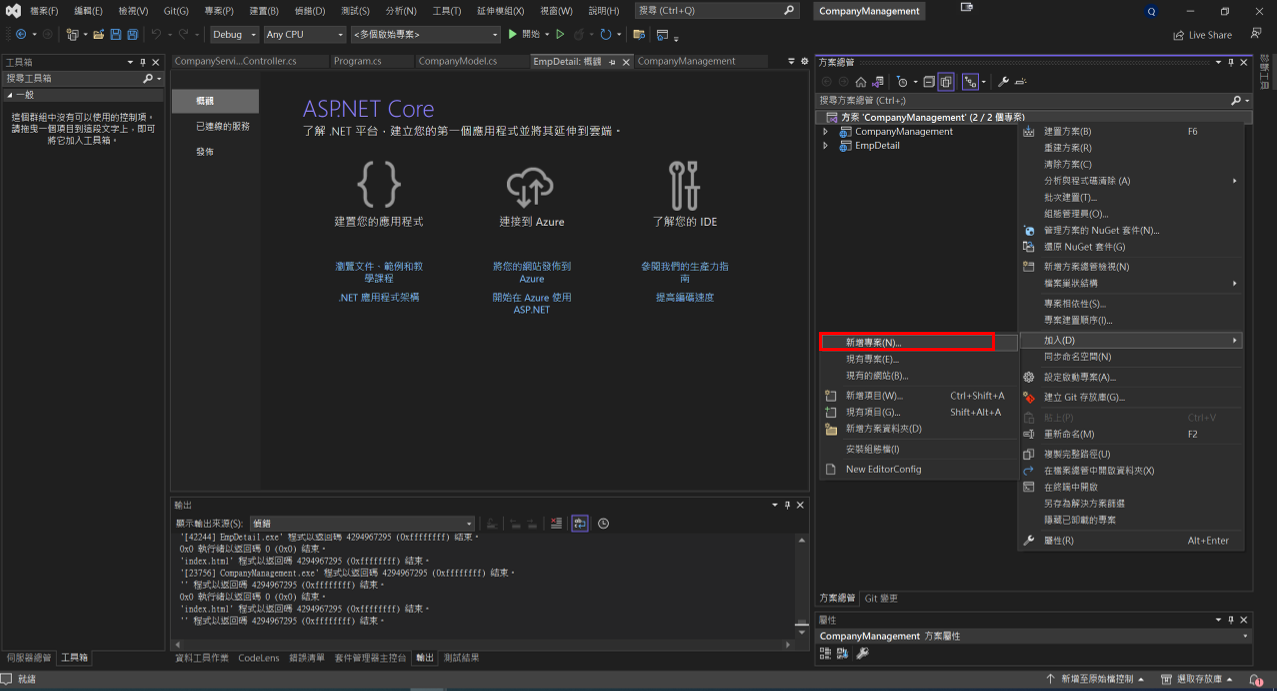Click the Open File folder icon
The image size is (1277, 691).
[99, 34]
